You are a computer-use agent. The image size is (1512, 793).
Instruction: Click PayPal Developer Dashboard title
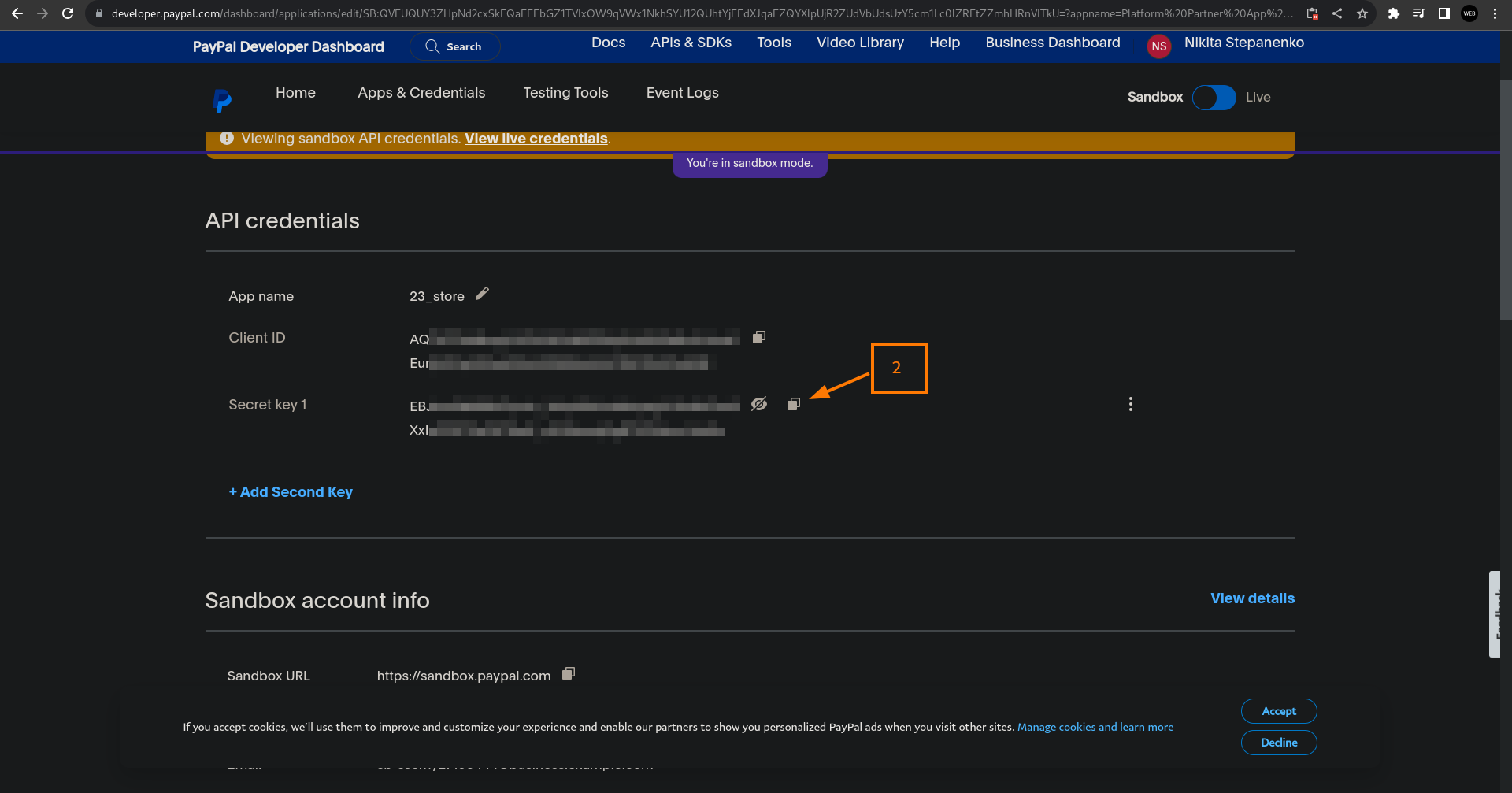point(288,46)
